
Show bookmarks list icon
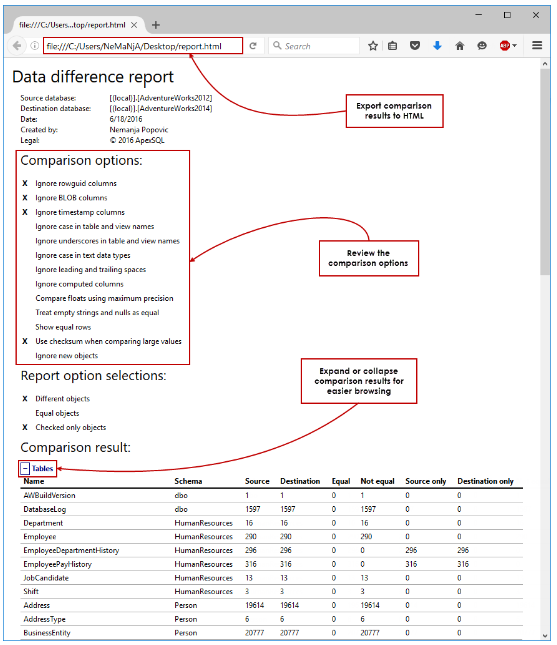pos(392,46)
